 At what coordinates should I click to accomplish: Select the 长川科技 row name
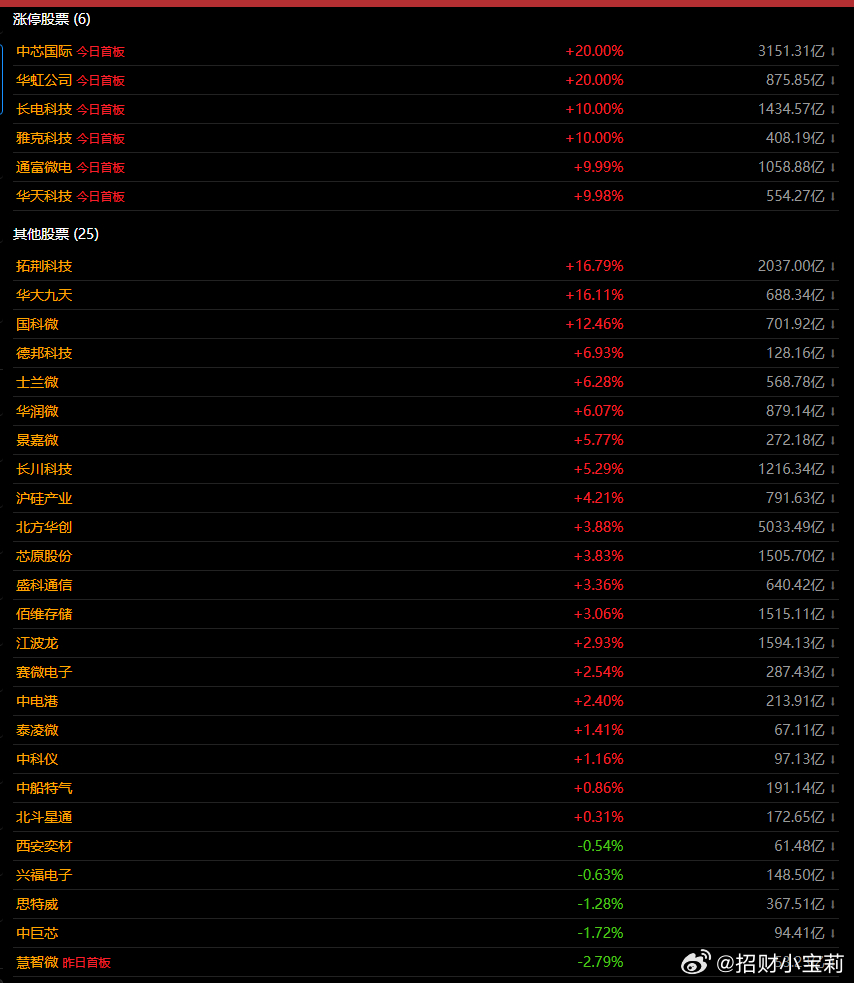pos(44,470)
